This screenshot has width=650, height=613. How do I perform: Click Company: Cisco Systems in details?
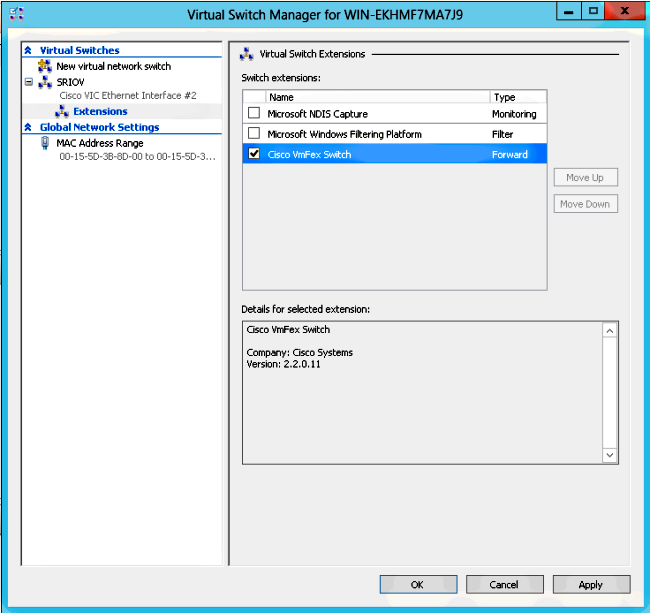click(x=299, y=352)
